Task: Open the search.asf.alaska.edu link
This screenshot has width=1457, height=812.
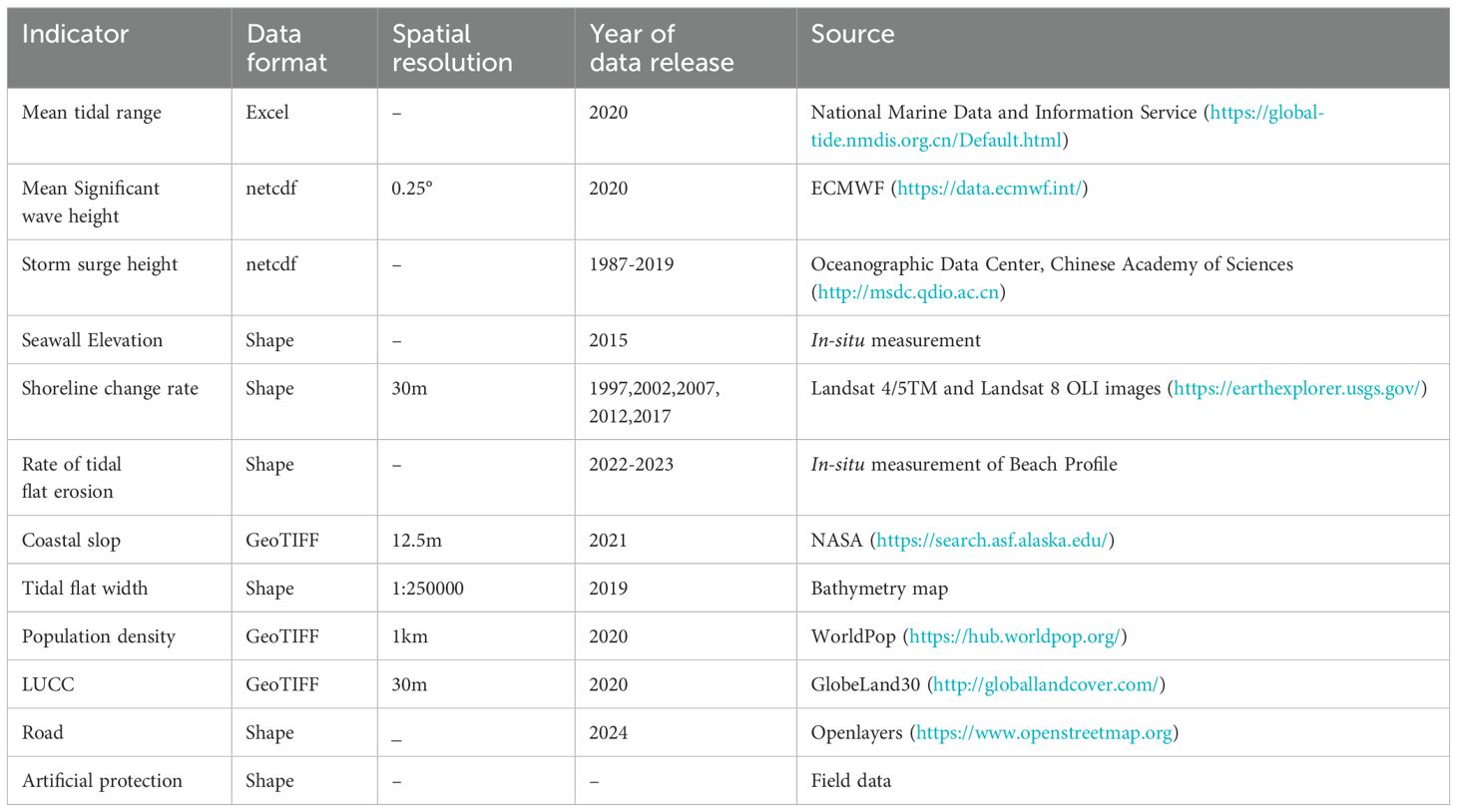Action: [x=992, y=540]
